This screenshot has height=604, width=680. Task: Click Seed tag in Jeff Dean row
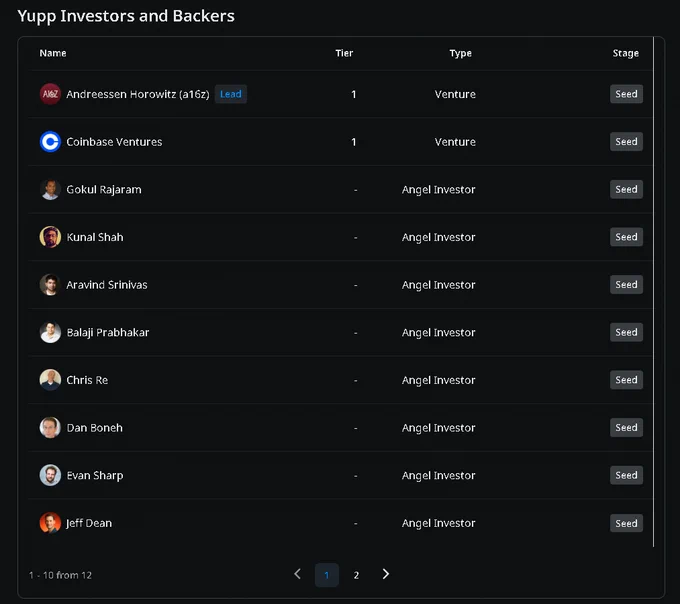626,523
